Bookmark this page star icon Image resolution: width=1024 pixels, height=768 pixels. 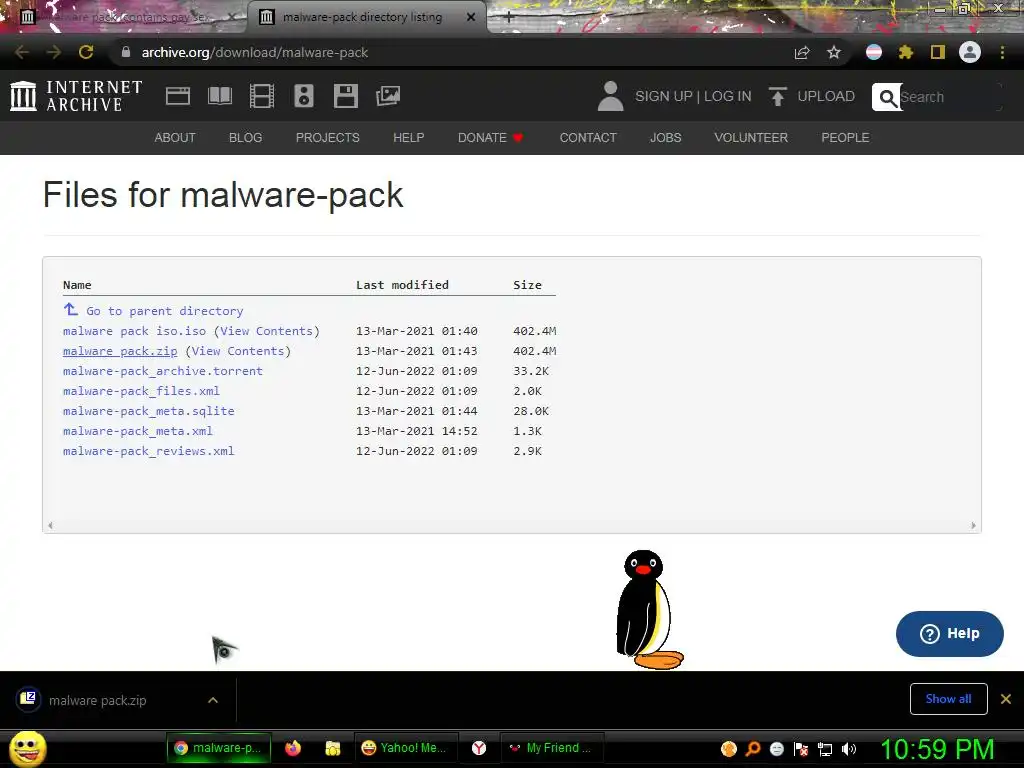834,52
